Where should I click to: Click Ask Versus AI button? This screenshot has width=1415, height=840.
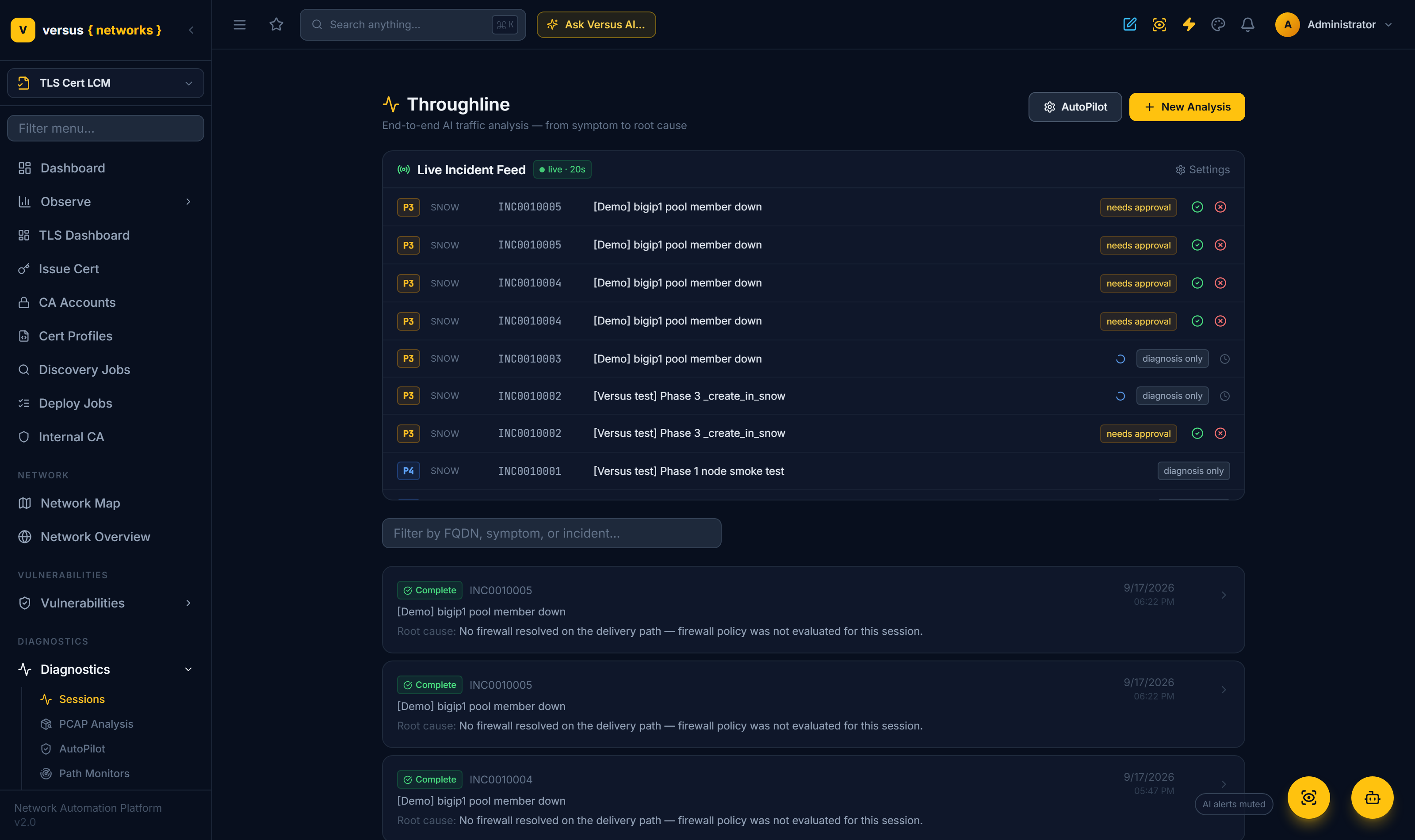[x=596, y=25]
